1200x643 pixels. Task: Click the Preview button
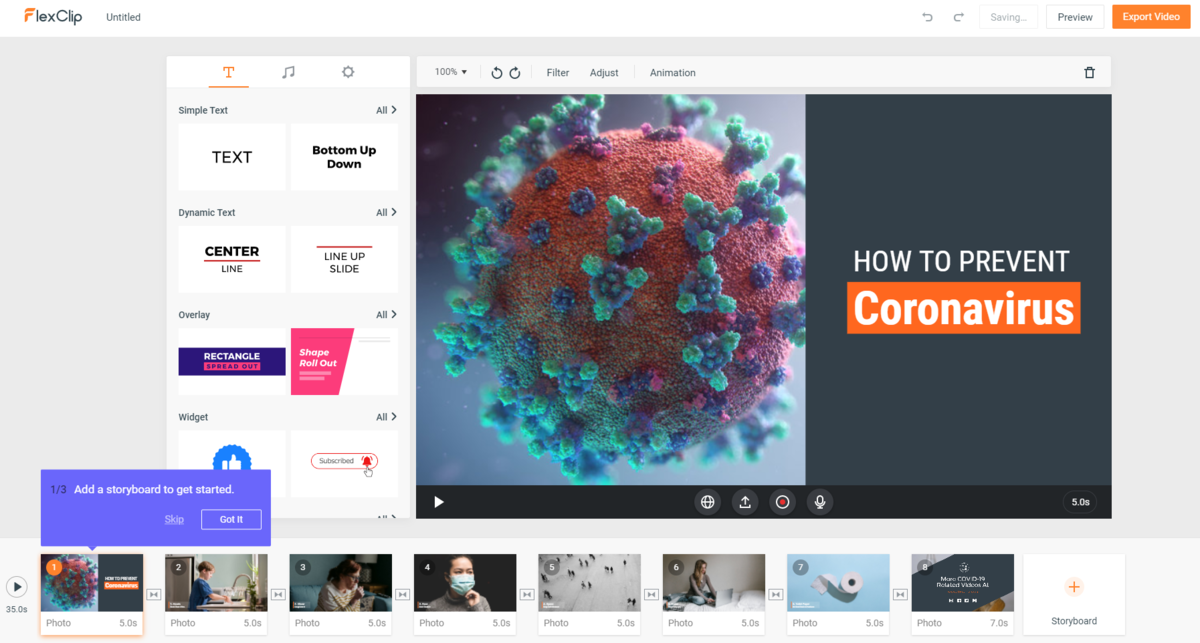point(1075,17)
